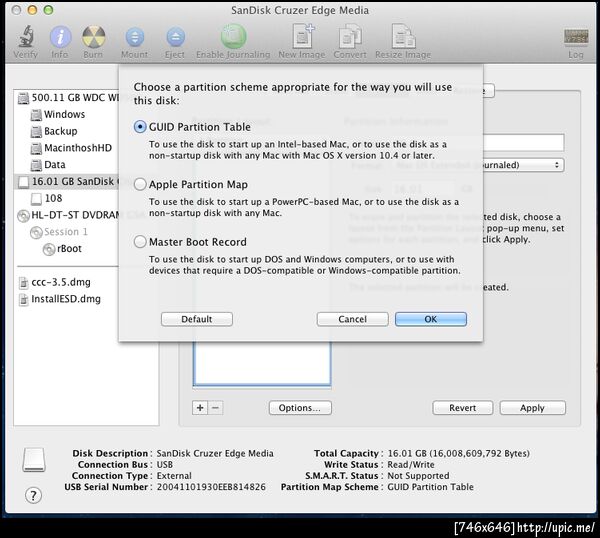Click the Backup volume icon
Image resolution: width=600 pixels, height=538 pixels.
(36, 132)
